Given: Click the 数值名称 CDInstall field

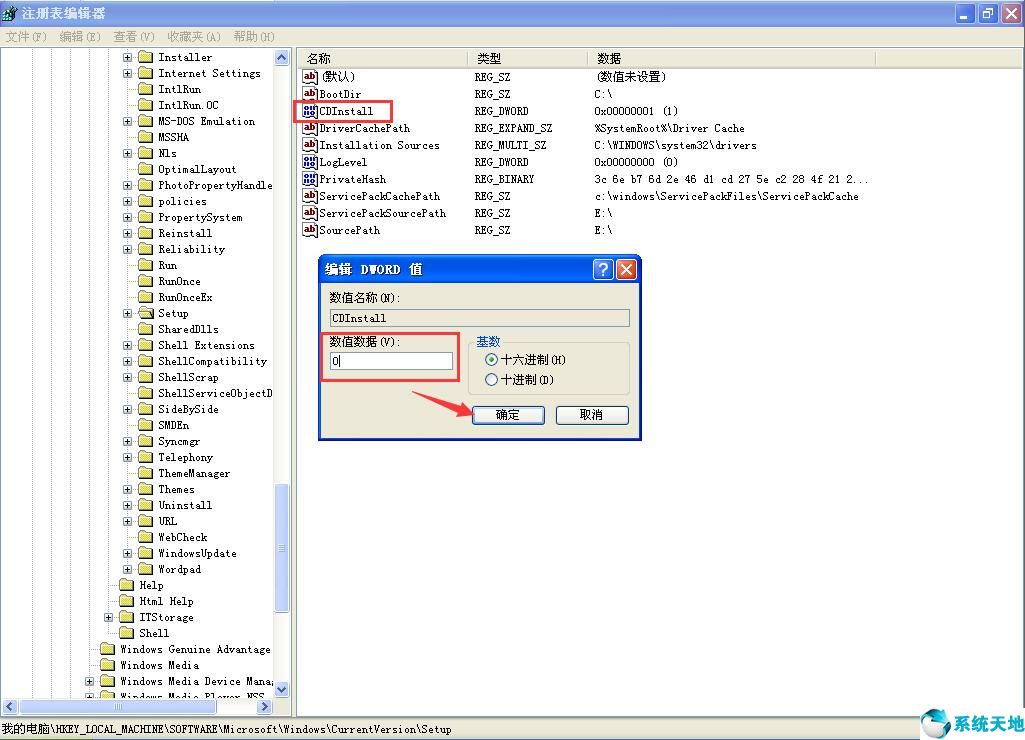Looking at the screenshot, I should [x=479, y=318].
